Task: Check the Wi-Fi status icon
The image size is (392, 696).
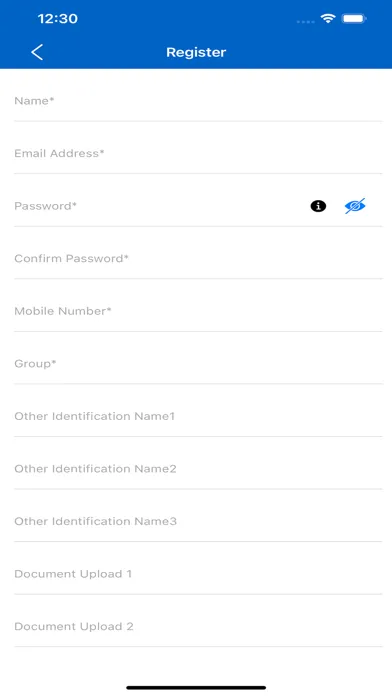Action: 328,19
